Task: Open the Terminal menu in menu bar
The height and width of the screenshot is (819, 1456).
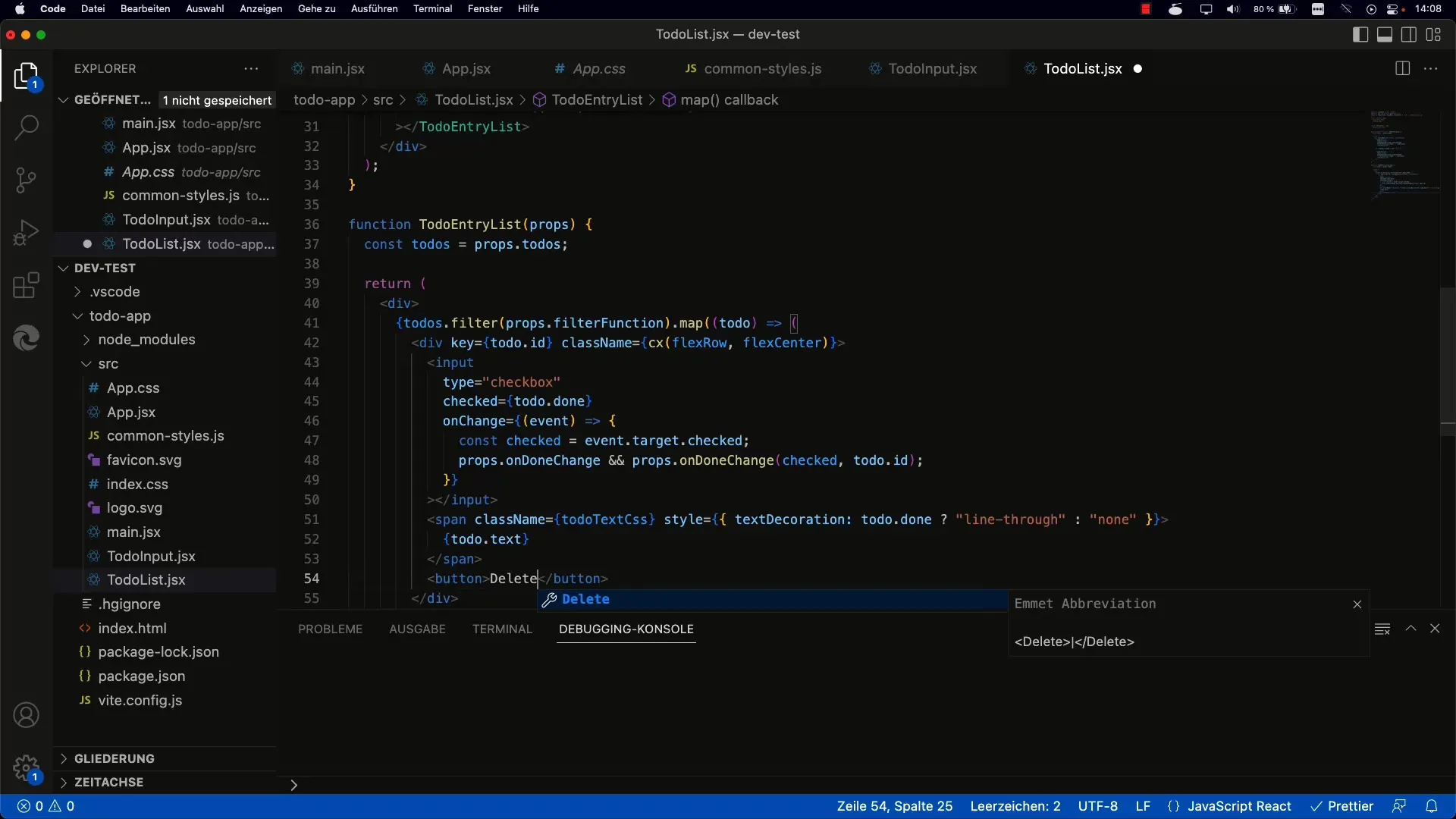Action: click(432, 9)
